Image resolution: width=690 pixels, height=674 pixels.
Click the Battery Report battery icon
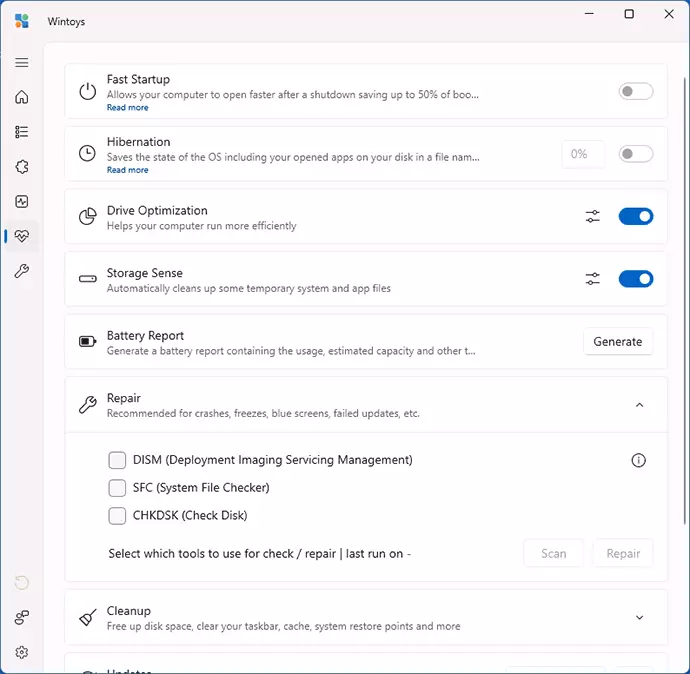click(x=88, y=341)
